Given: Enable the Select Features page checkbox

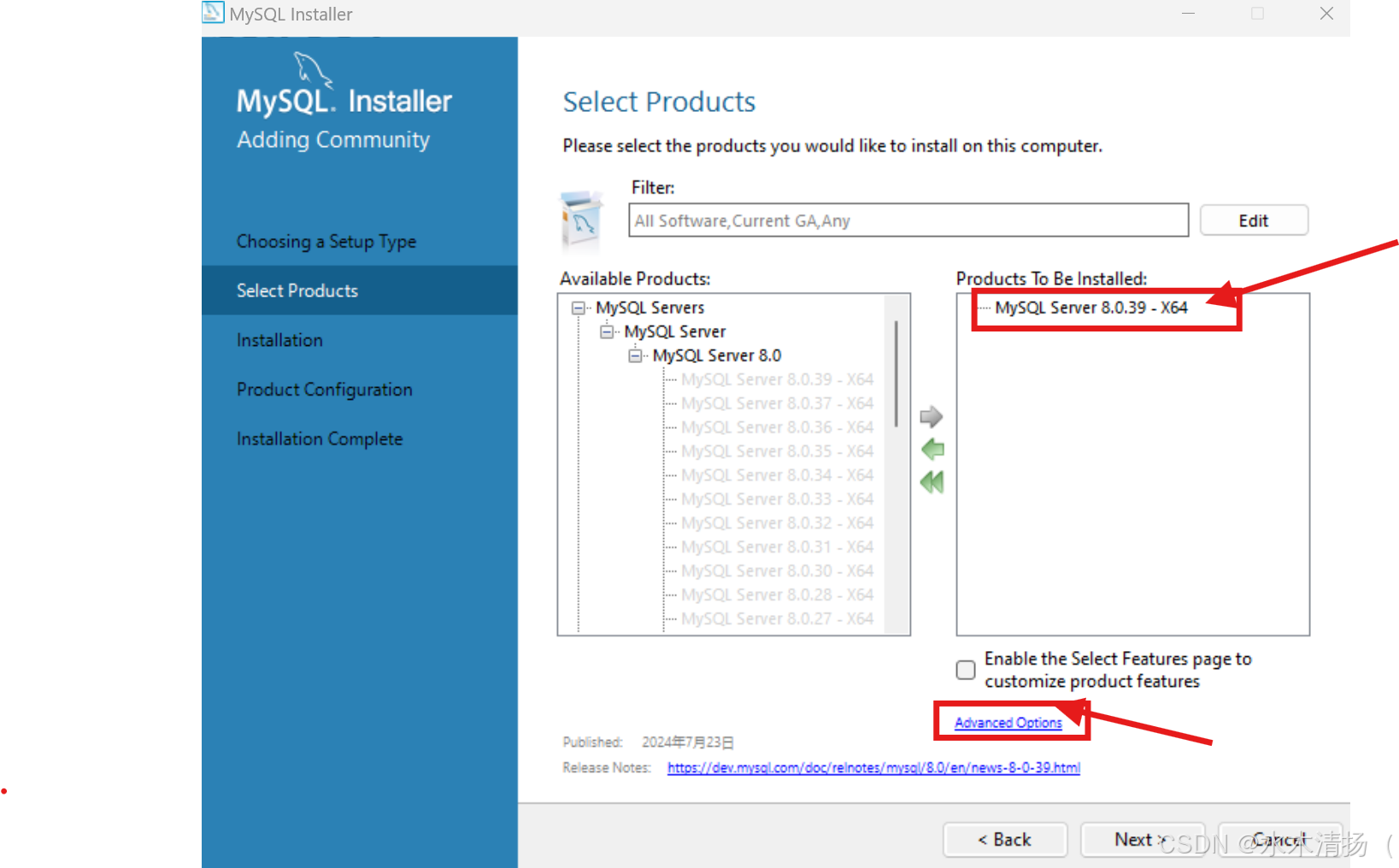Looking at the screenshot, I should (x=966, y=670).
